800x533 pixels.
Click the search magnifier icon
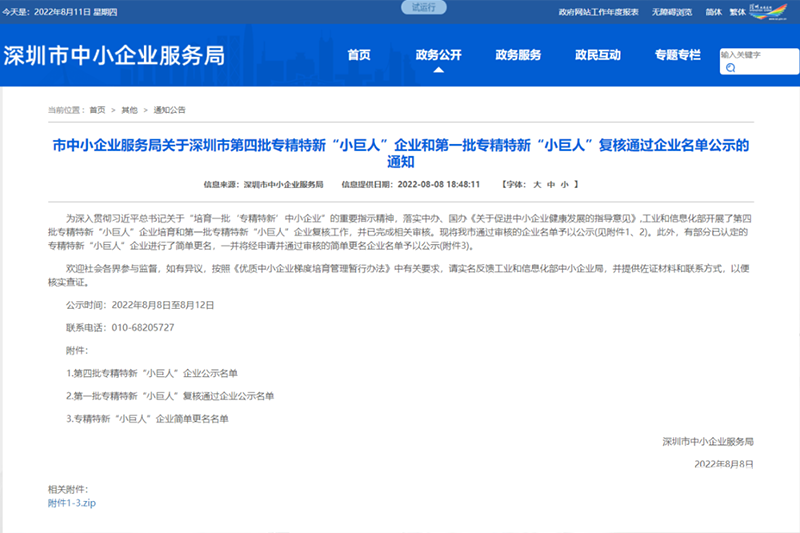coord(731,68)
